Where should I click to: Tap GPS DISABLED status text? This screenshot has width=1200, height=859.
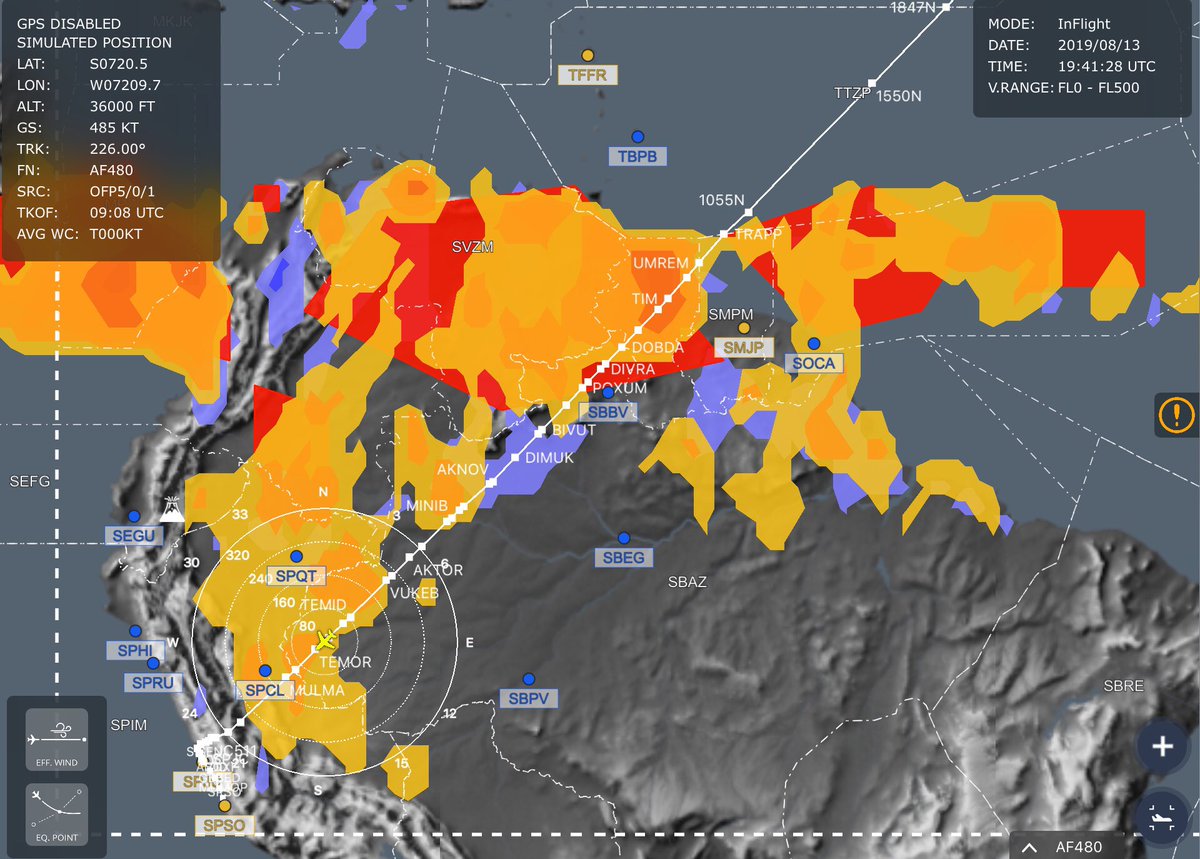click(x=69, y=23)
